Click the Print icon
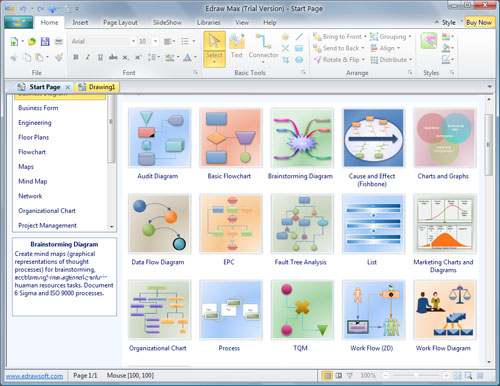 [x=59, y=42]
